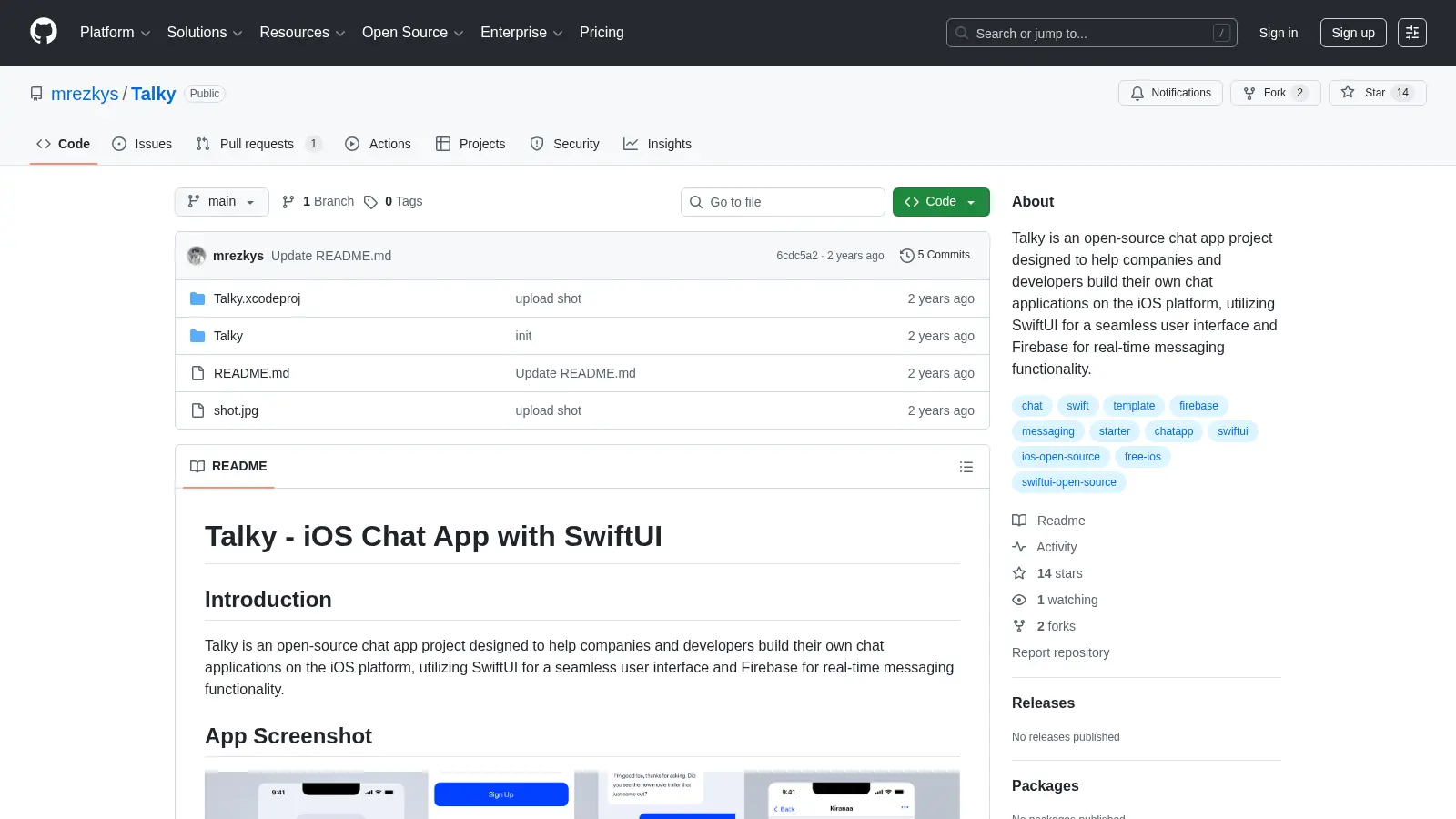1456x819 pixels.
Task: Open the Talky folder
Action: pyautogui.click(x=228, y=336)
